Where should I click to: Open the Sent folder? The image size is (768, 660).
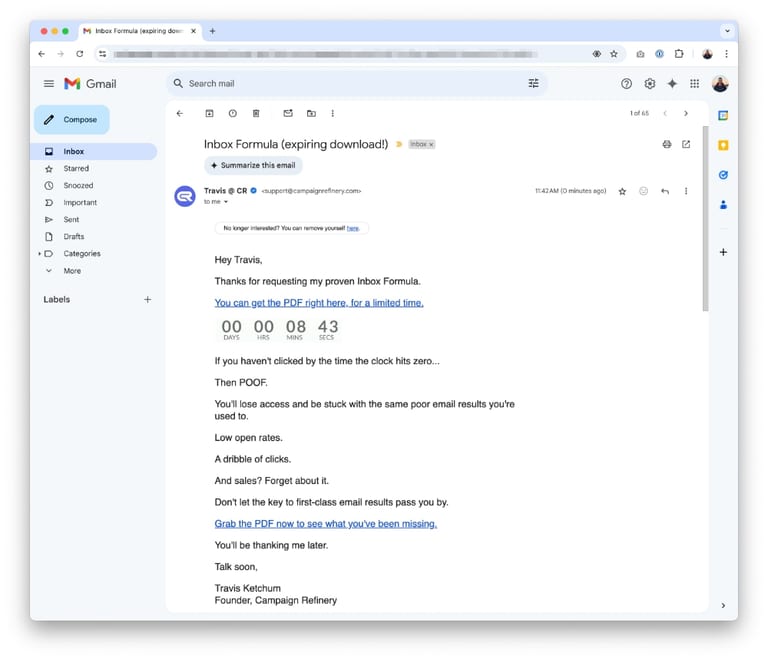pos(94,219)
